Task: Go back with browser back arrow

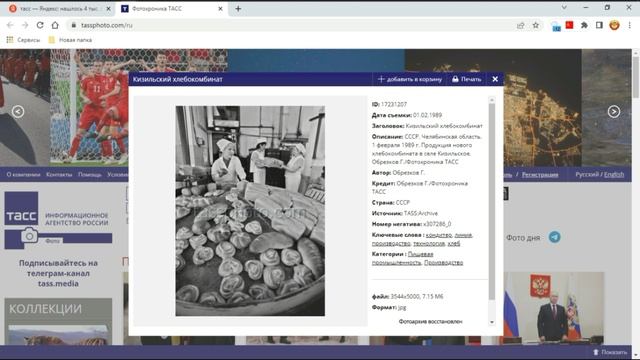Action: (x=10, y=25)
